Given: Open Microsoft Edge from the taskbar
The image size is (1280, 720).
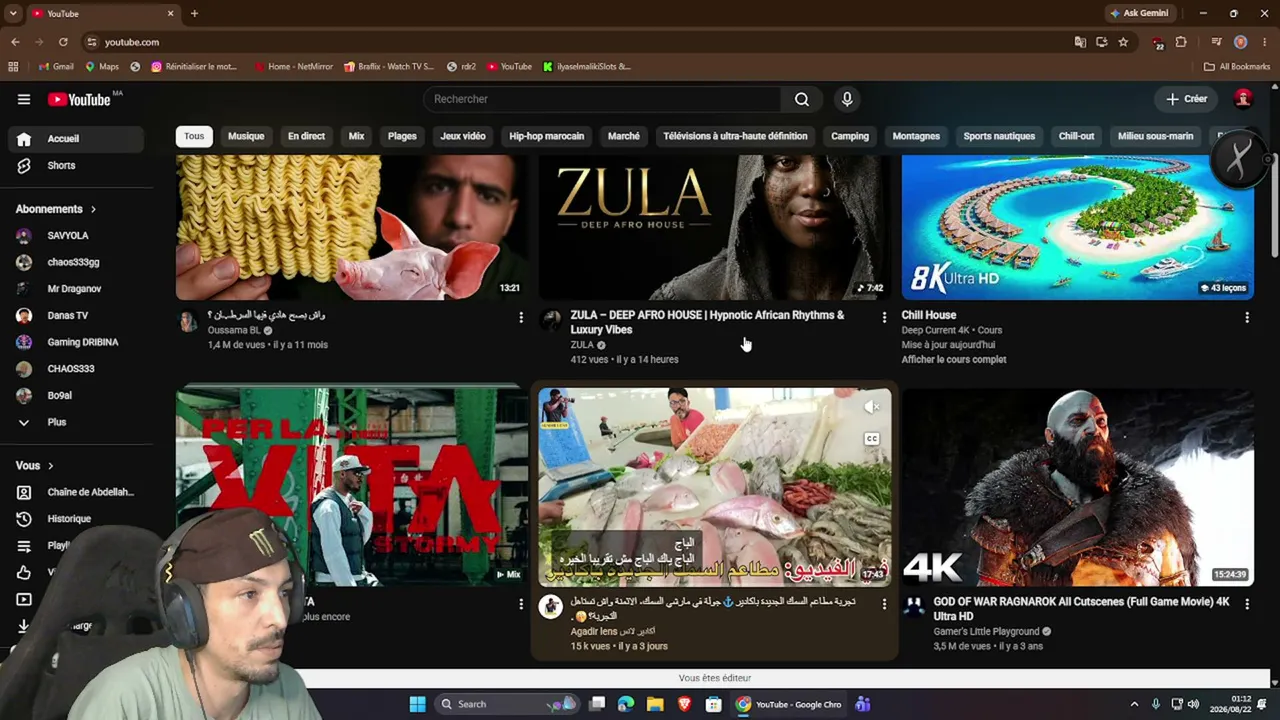Looking at the screenshot, I should 626,704.
